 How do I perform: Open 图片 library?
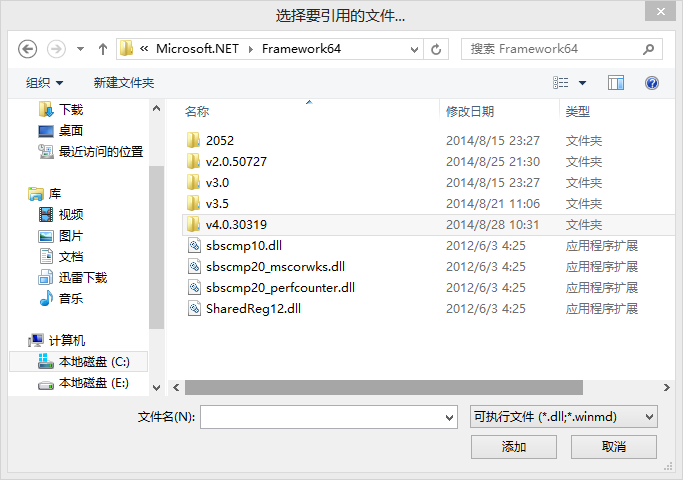pos(71,236)
